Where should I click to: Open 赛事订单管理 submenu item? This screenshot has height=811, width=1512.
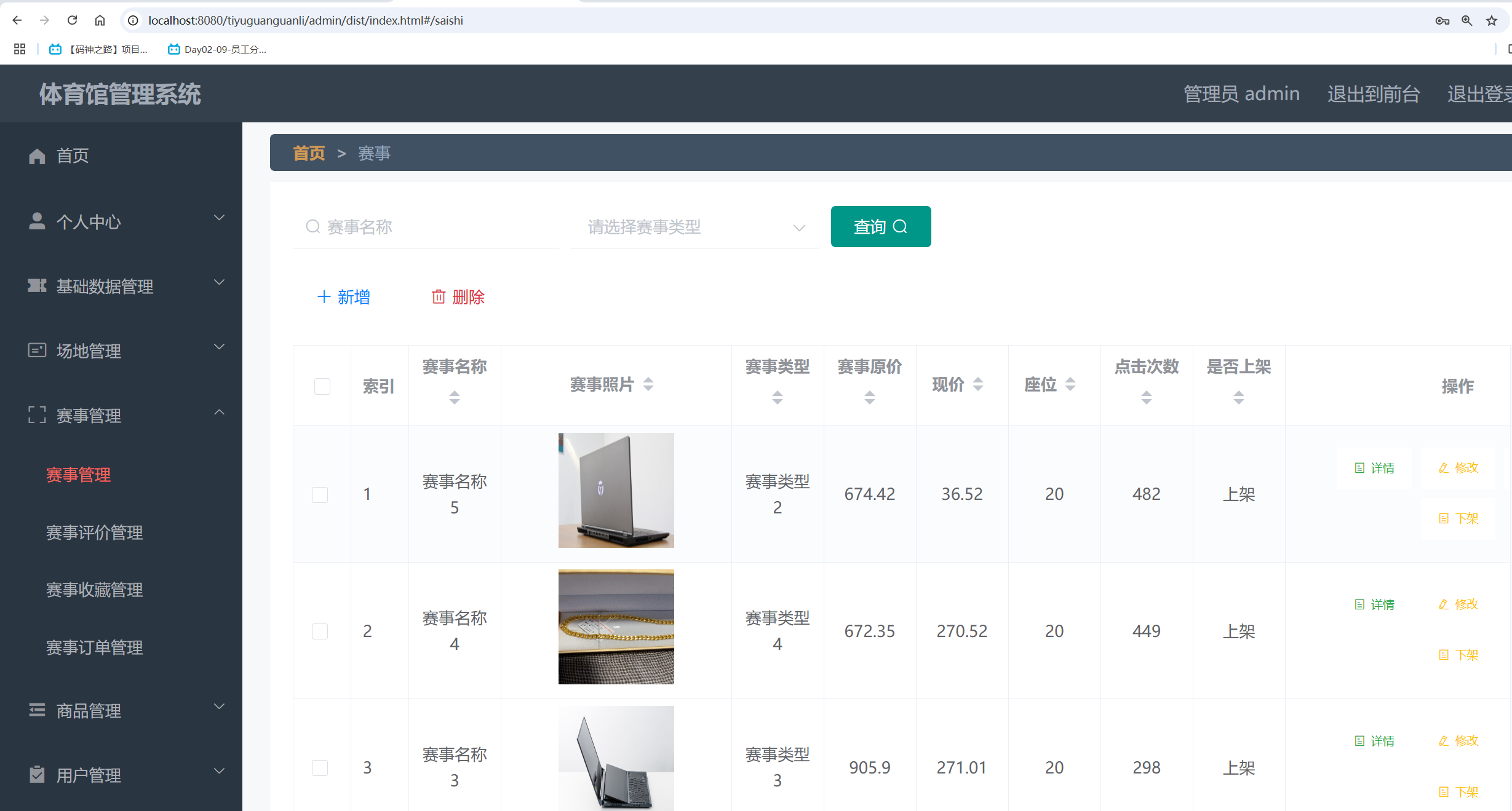coord(95,647)
